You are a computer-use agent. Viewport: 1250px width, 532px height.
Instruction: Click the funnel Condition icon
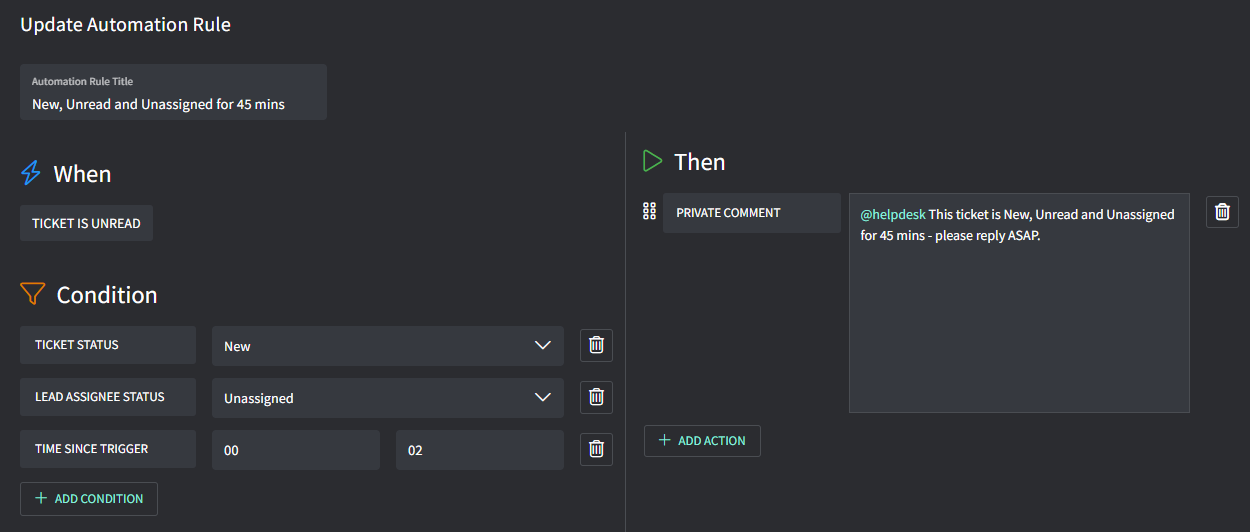point(33,294)
